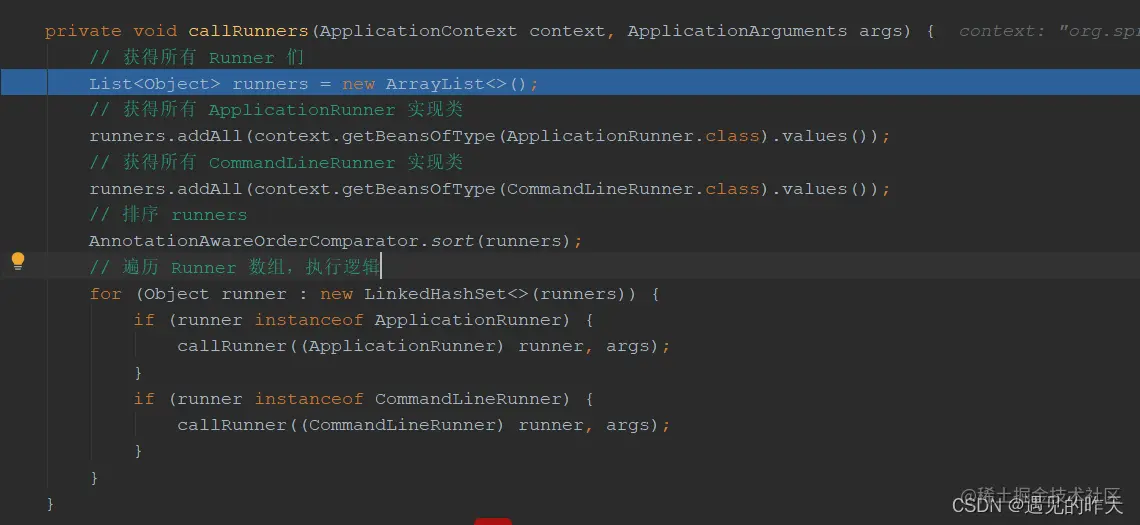Click 'LinkedHashSet<>' in the for loop
Screen dimensions: 1140x525
[x=447, y=294]
